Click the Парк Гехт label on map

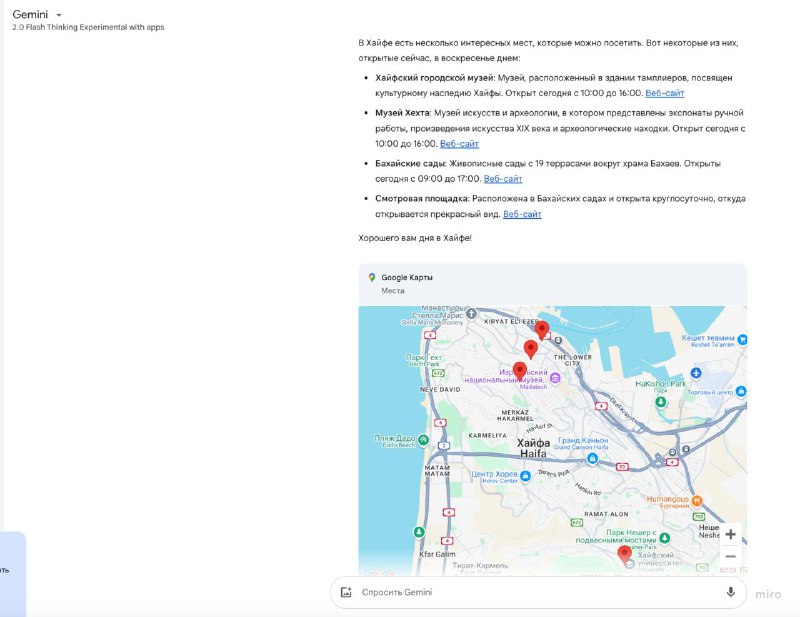pos(423,358)
